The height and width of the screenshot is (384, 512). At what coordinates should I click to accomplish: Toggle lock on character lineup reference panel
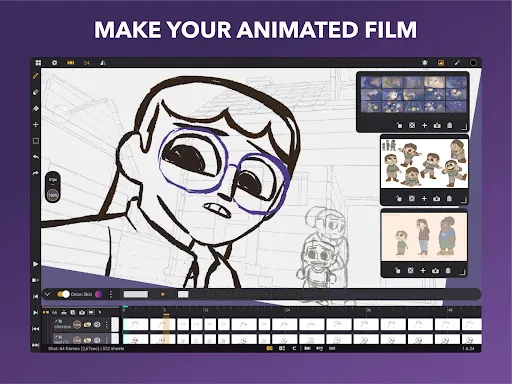(398, 271)
